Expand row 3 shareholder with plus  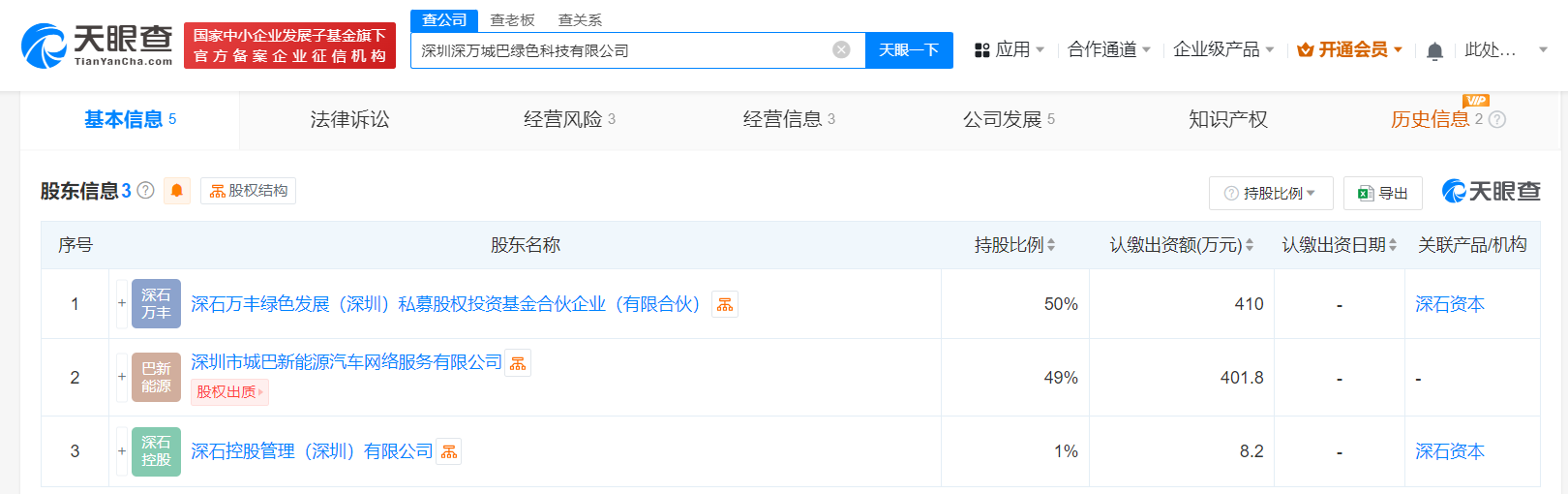point(122,450)
